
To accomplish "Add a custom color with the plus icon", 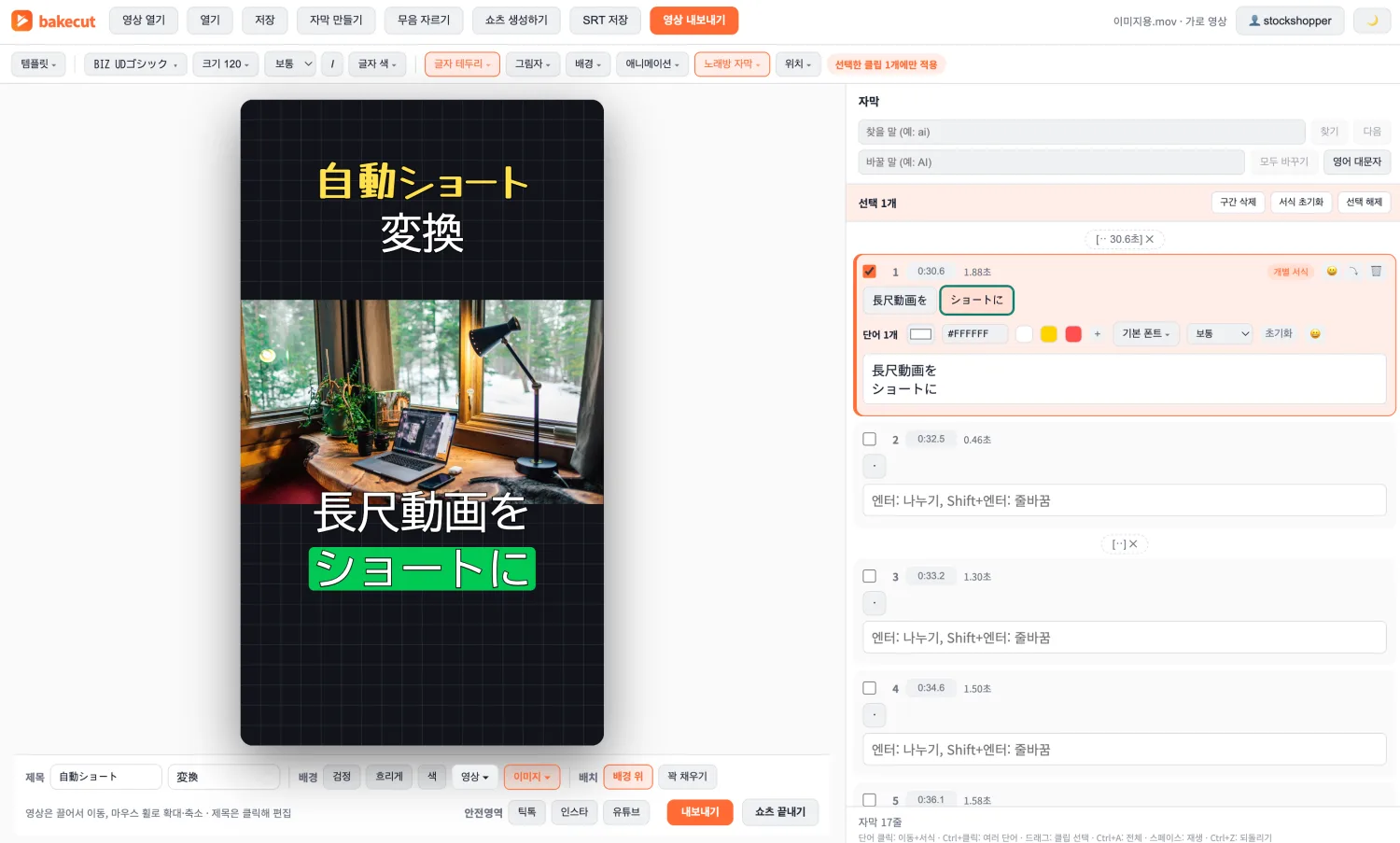I will 1098,334.
